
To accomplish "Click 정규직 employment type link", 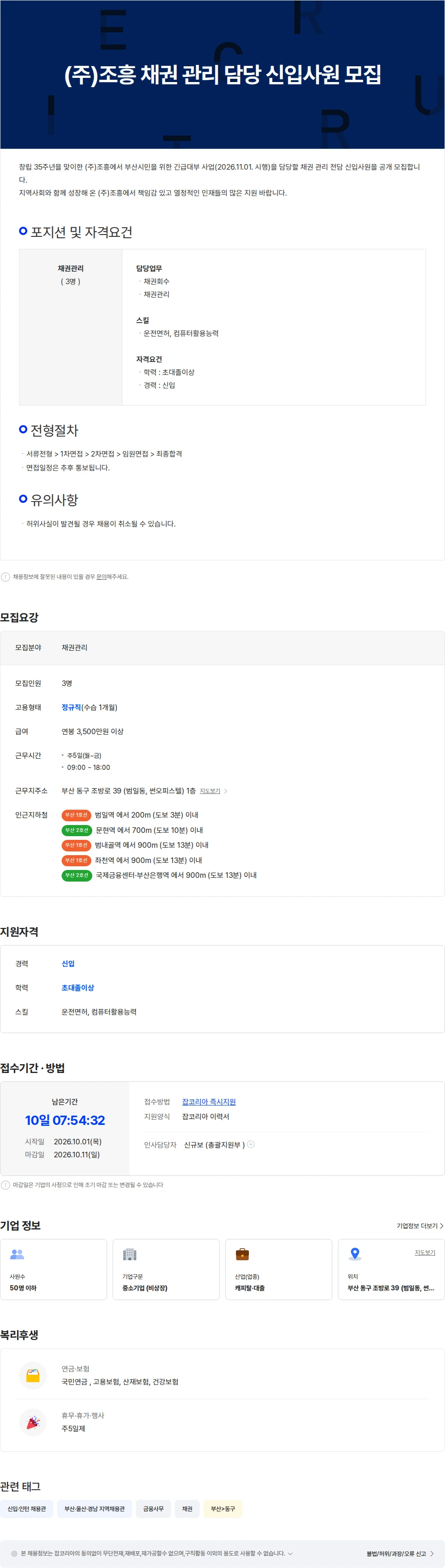I will [71, 707].
